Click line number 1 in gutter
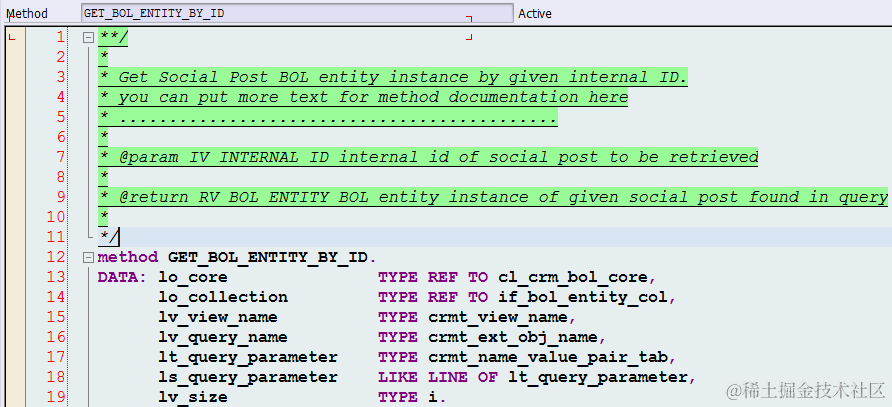Screen dimensions: 892x407 [x=61, y=37]
